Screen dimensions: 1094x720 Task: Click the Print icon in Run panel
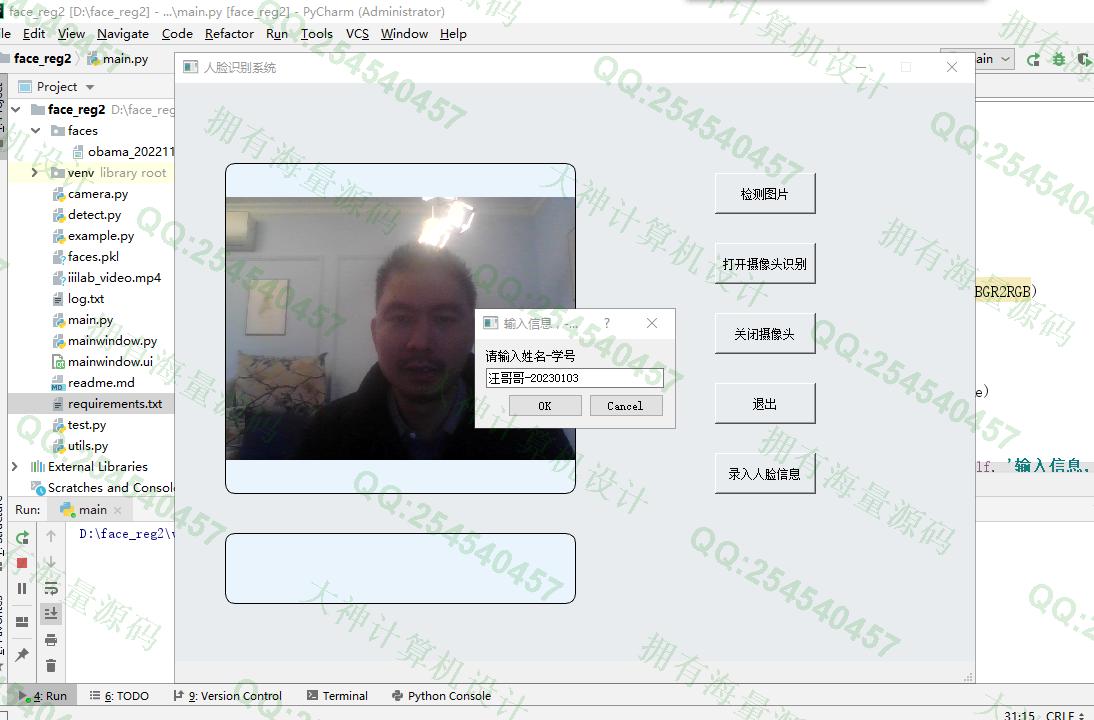[x=51, y=640]
